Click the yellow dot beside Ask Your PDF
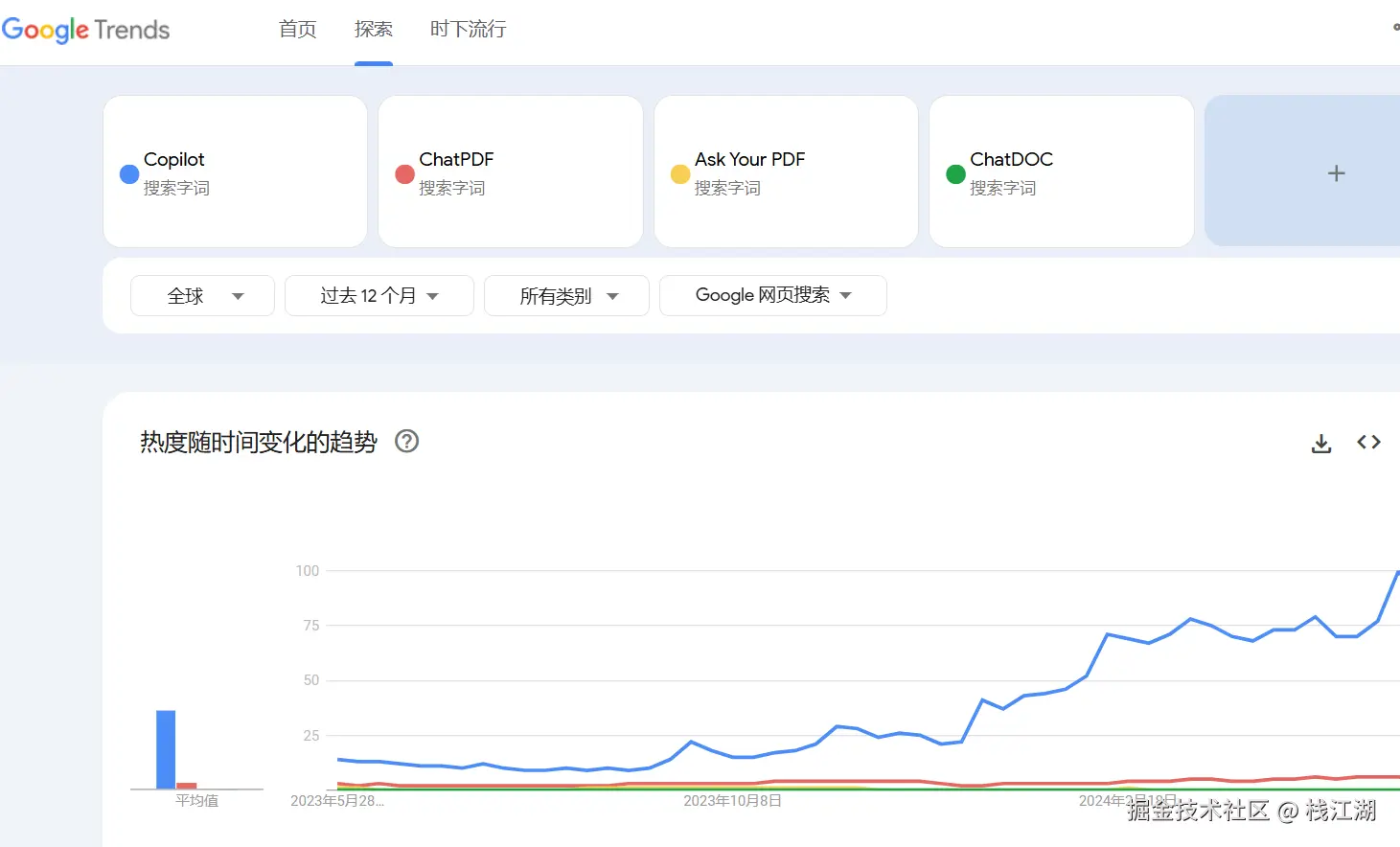1400x847 pixels. pyautogui.click(x=680, y=173)
